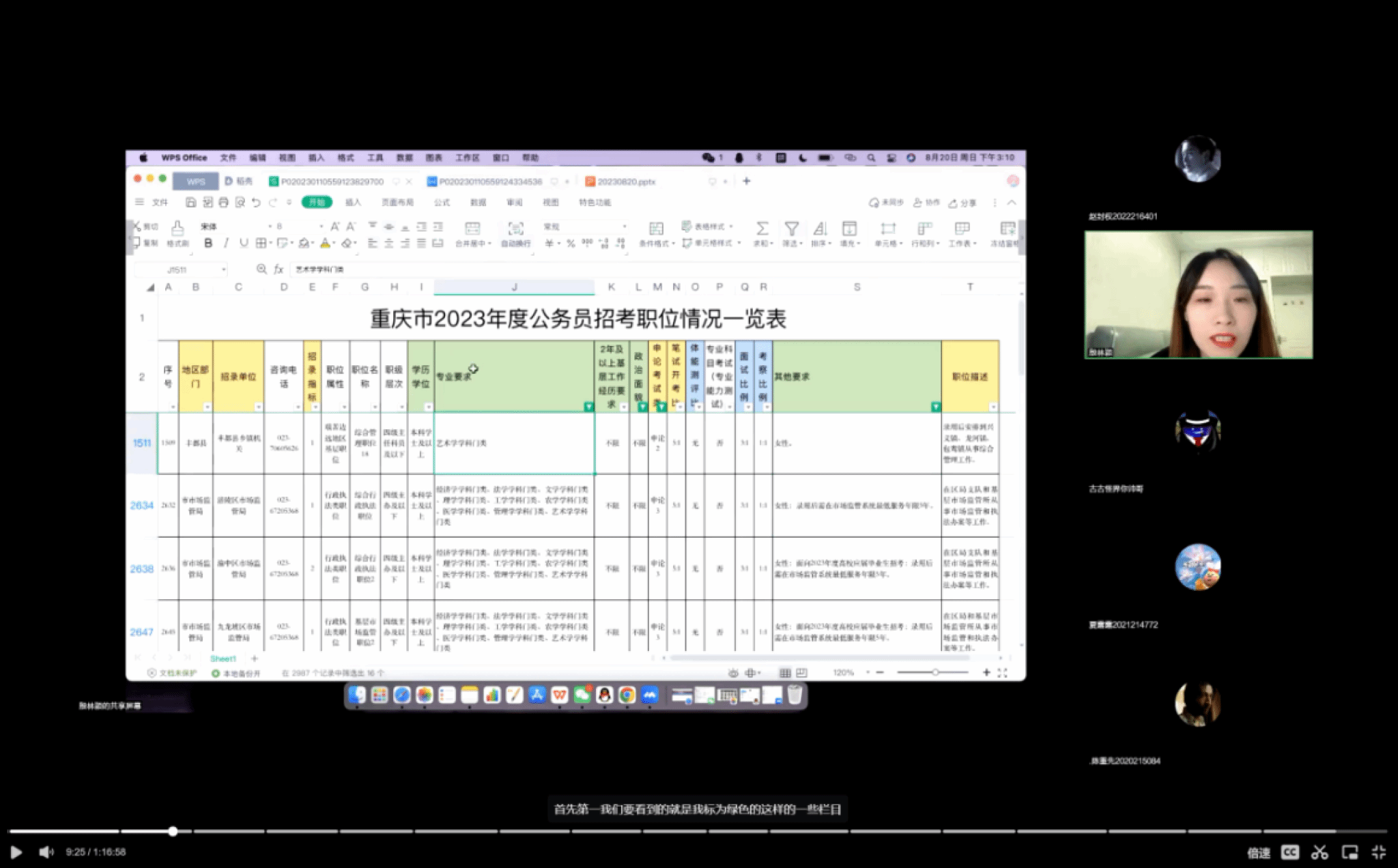1398x868 pixels.
Task: Click the undo arrow icon
Action: 256,202
